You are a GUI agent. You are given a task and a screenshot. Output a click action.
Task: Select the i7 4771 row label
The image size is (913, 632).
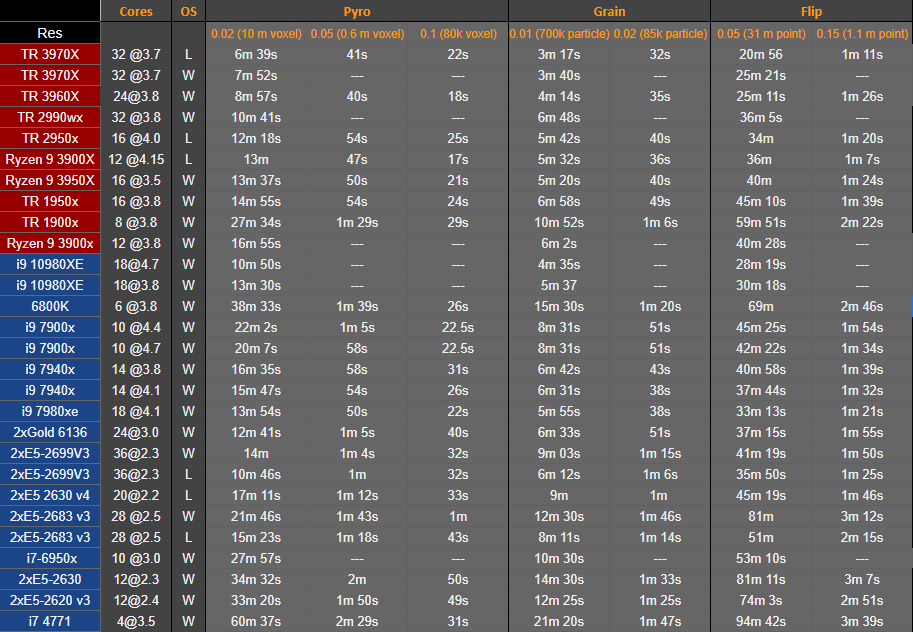coord(50,621)
